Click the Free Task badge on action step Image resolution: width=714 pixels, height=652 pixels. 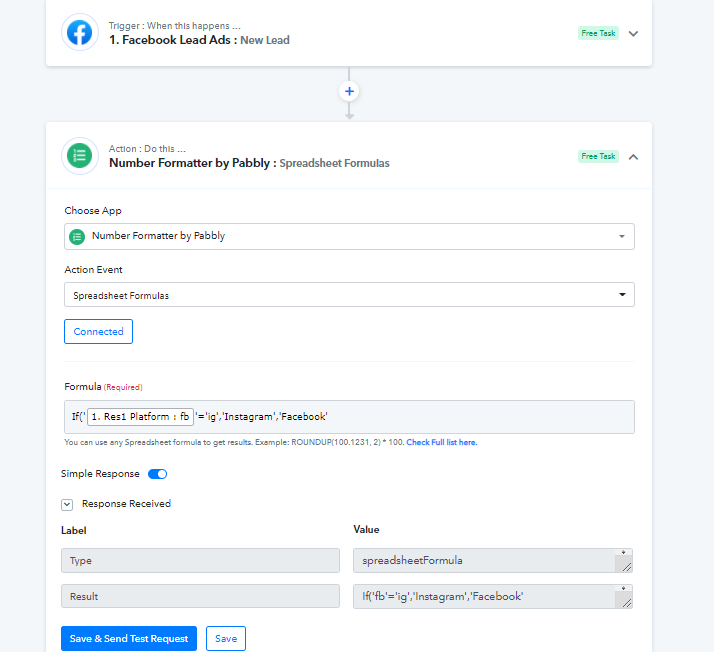point(598,156)
